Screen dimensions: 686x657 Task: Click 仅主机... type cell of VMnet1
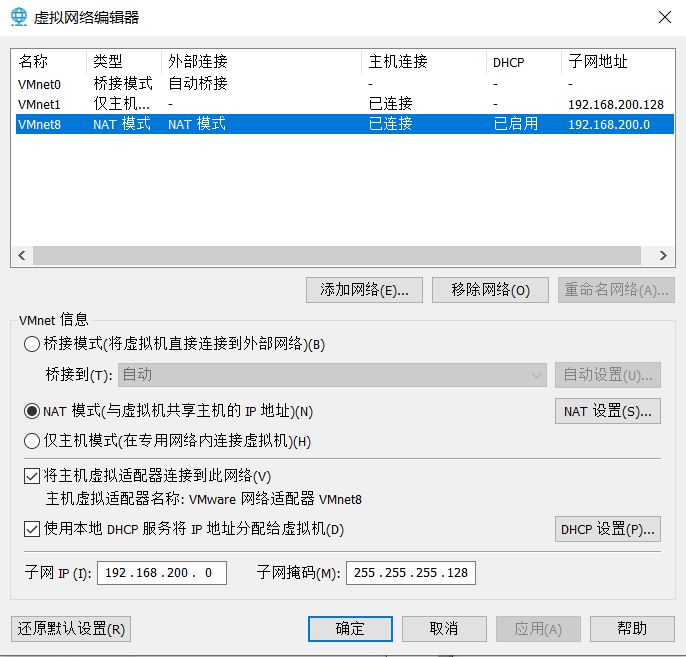pyautogui.click(x=122, y=104)
